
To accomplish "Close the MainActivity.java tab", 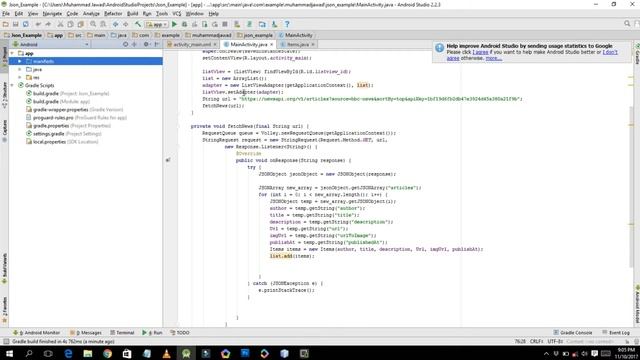I will tap(271, 44).
